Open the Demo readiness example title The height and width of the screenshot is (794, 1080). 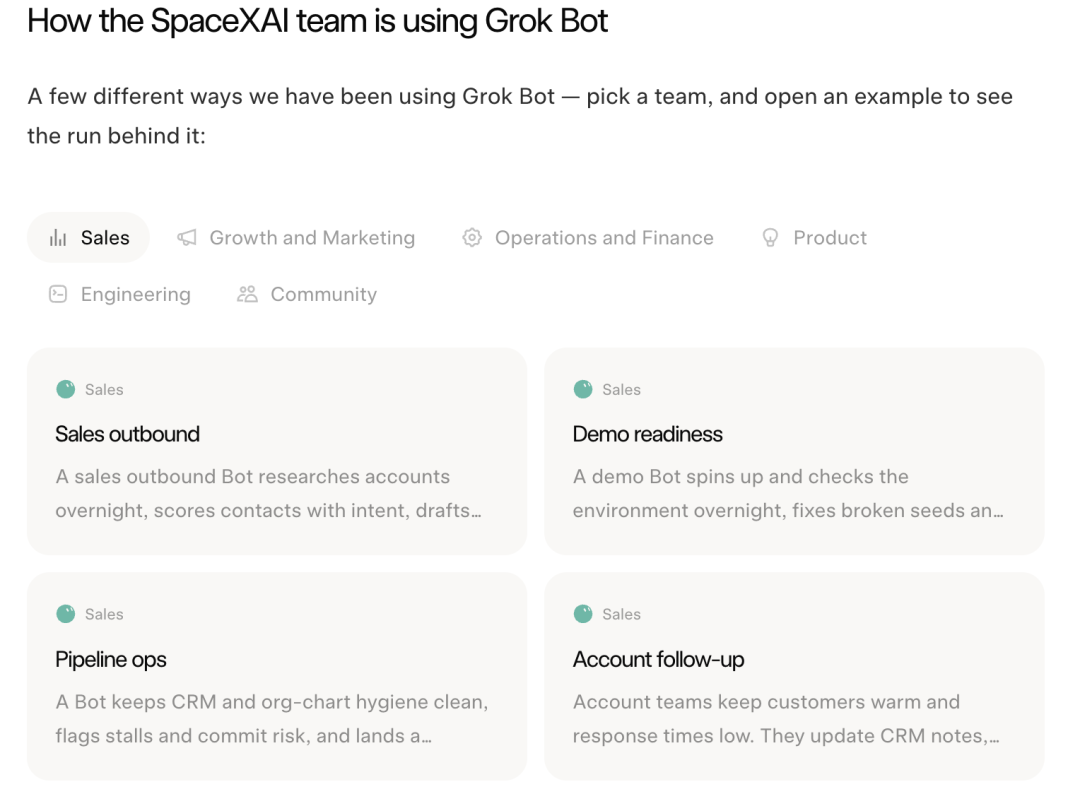(x=647, y=434)
